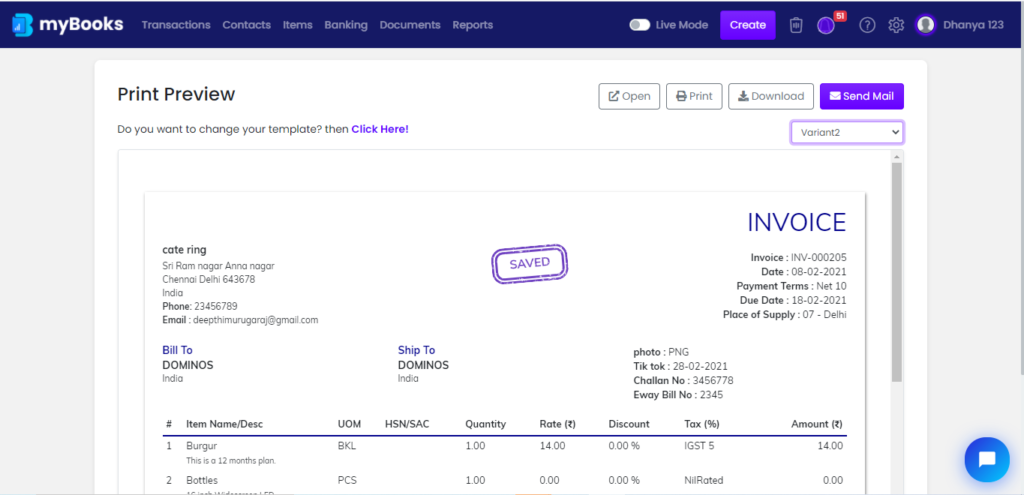
Task: Open the settings gear icon
Action: click(x=896, y=25)
